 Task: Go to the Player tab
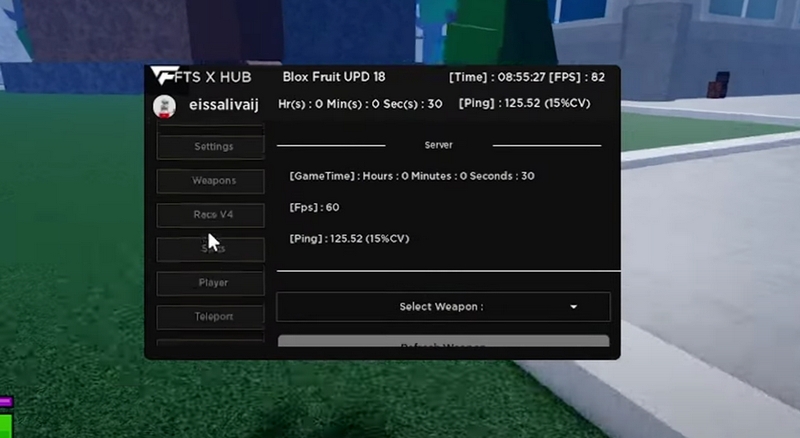point(213,283)
